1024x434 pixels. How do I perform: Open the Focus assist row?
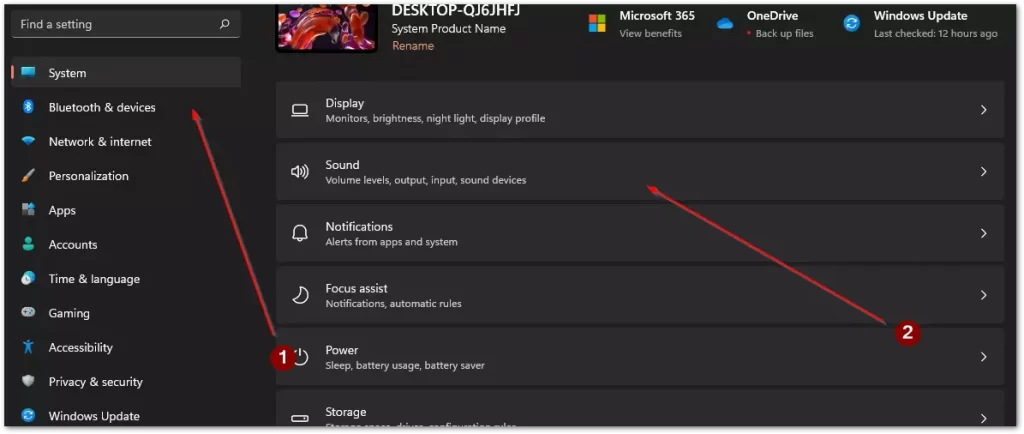[x=640, y=295]
